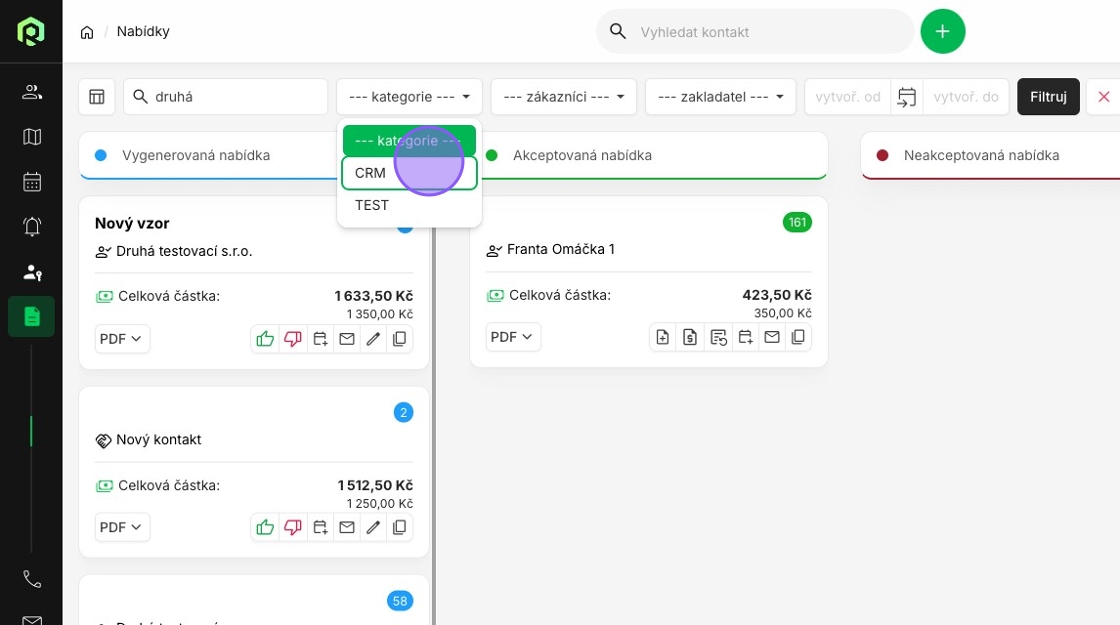Click the 'vytvoř. od' date field
The image size is (1120, 625).
coord(847,97)
